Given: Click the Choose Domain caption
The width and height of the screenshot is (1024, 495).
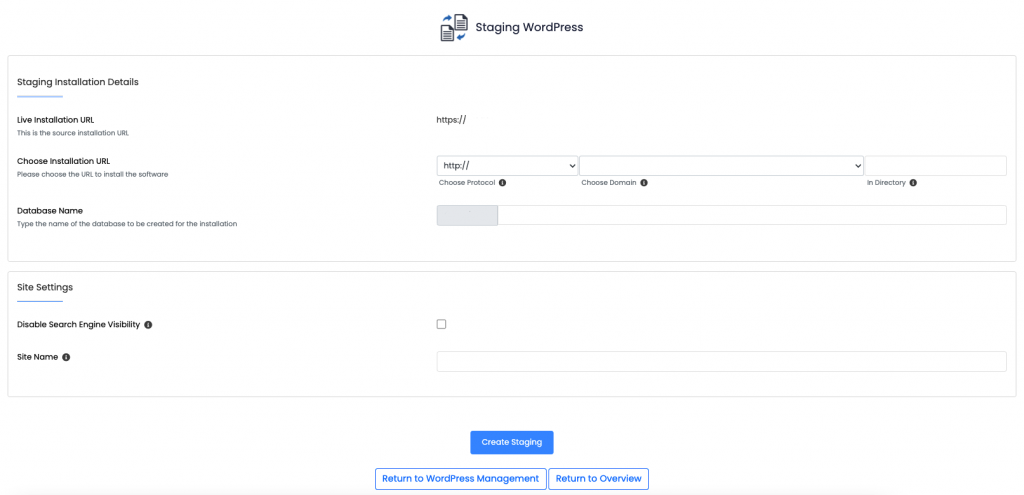Looking at the screenshot, I should click(609, 183).
